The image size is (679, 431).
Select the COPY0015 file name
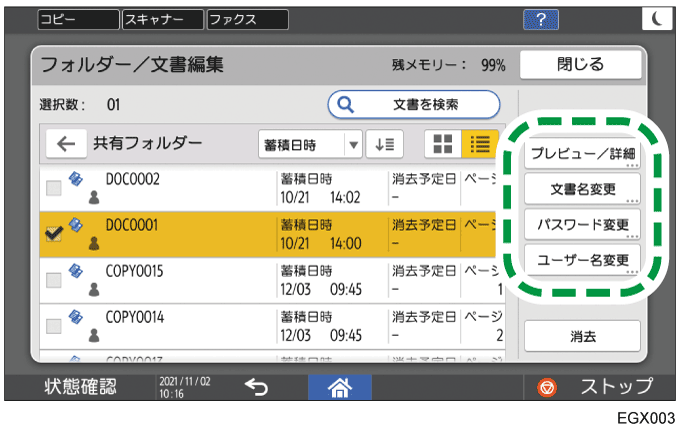(134, 271)
